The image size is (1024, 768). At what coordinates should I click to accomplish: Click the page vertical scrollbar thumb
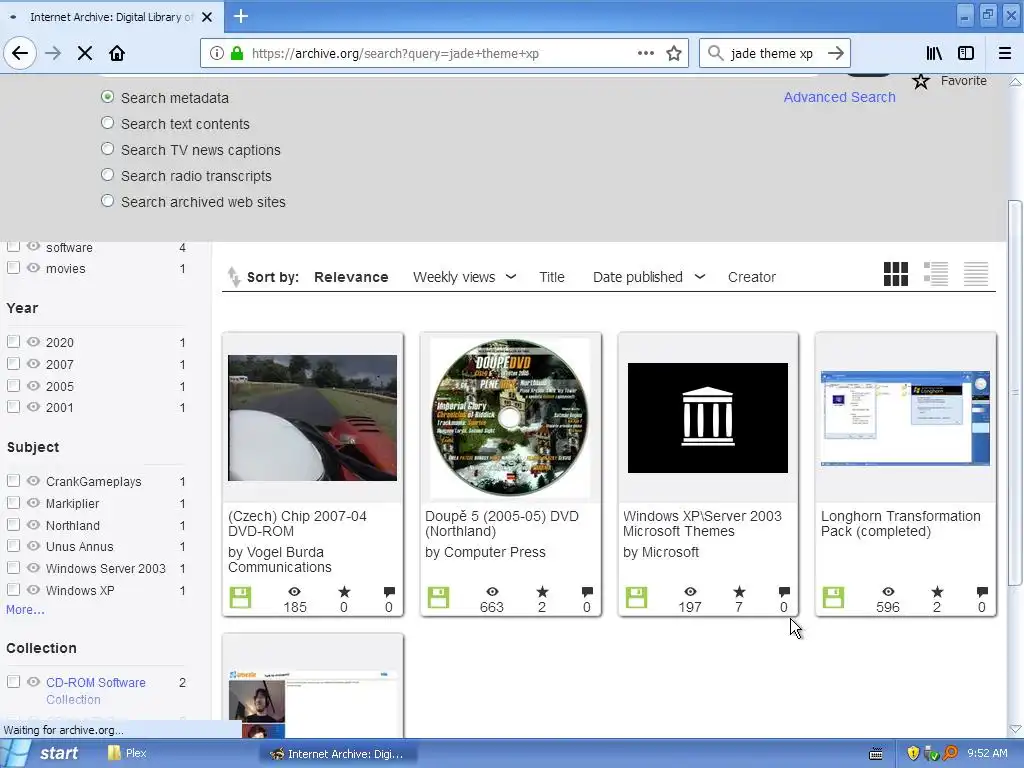(x=1015, y=392)
